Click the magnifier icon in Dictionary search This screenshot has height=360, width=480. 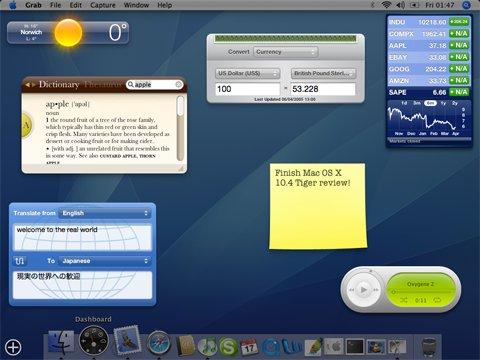pyautogui.click(x=131, y=85)
